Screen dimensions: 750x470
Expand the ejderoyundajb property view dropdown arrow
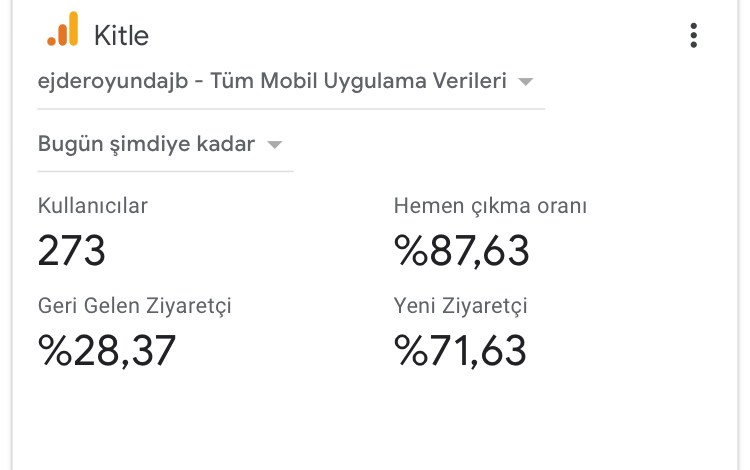525,82
